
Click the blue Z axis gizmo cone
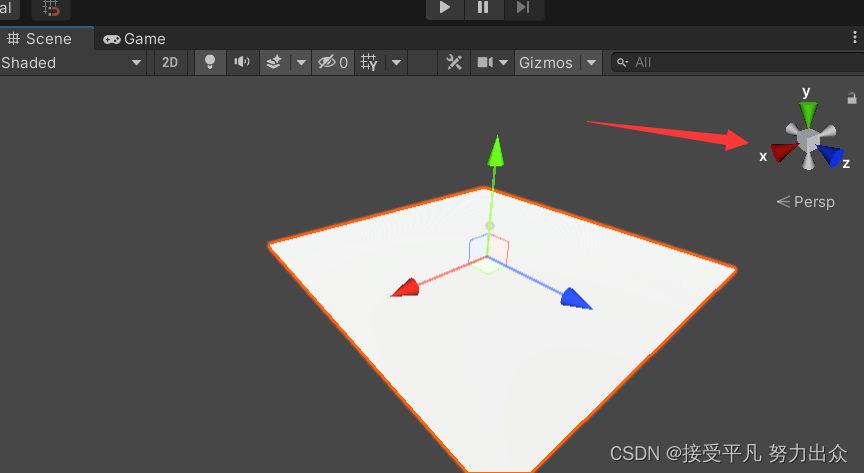coord(831,155)
